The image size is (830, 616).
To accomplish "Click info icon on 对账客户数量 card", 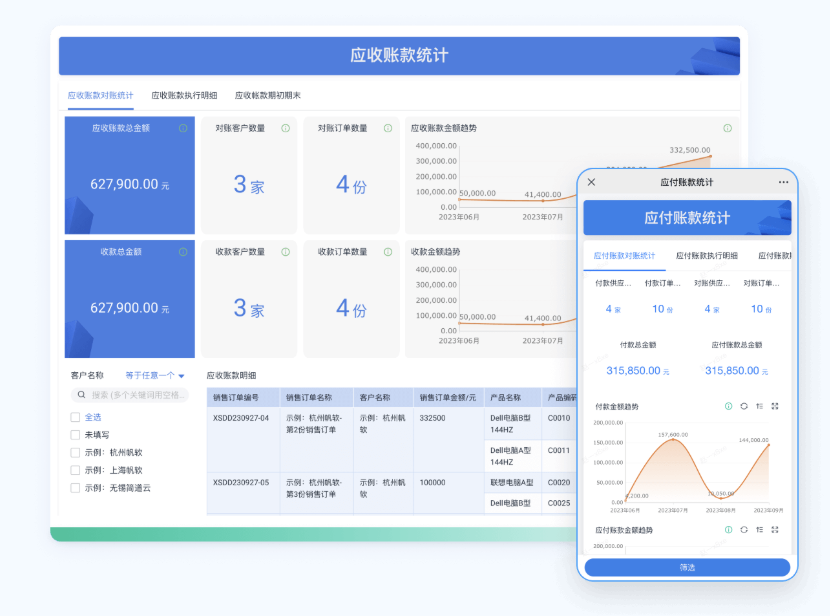I will point(285,128).
